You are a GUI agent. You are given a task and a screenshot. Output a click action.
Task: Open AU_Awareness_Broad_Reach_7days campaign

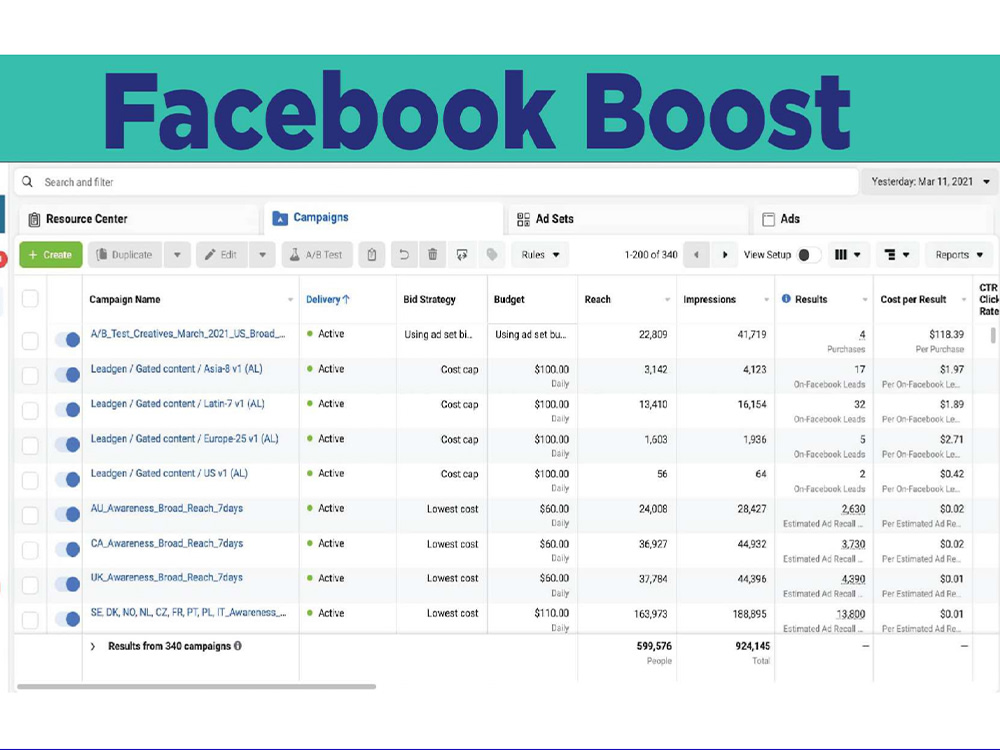[x=166, y=508]
